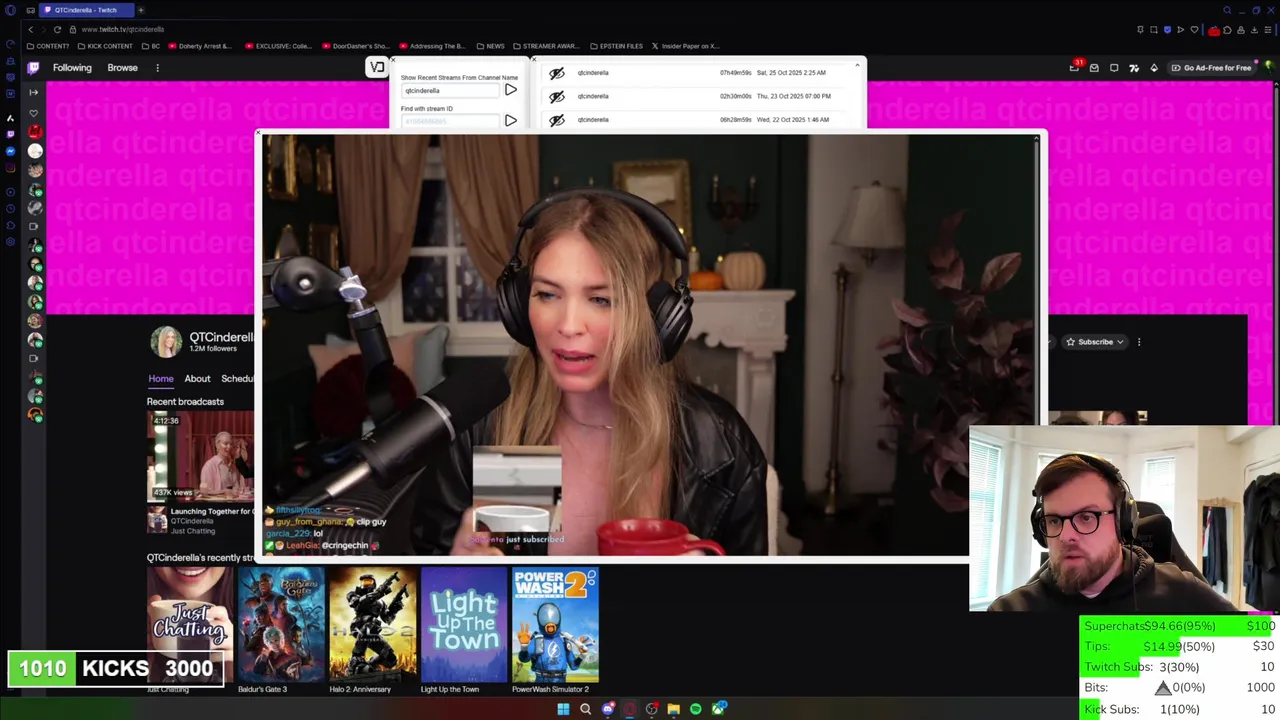The image size is (1280, 720).
Task: Play the stream found by stream ID
Action: point(510,120)
